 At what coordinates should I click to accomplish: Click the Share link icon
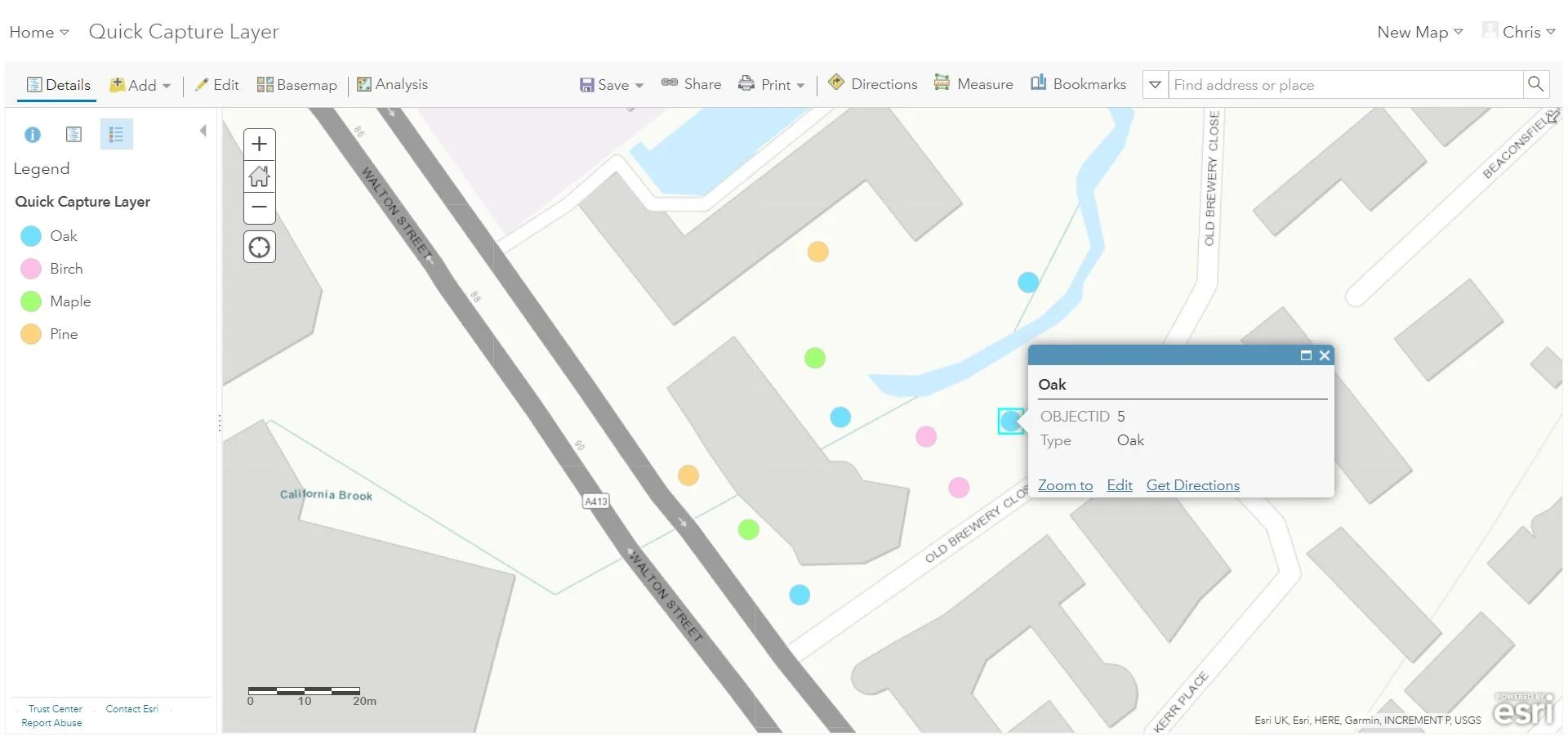670,83
